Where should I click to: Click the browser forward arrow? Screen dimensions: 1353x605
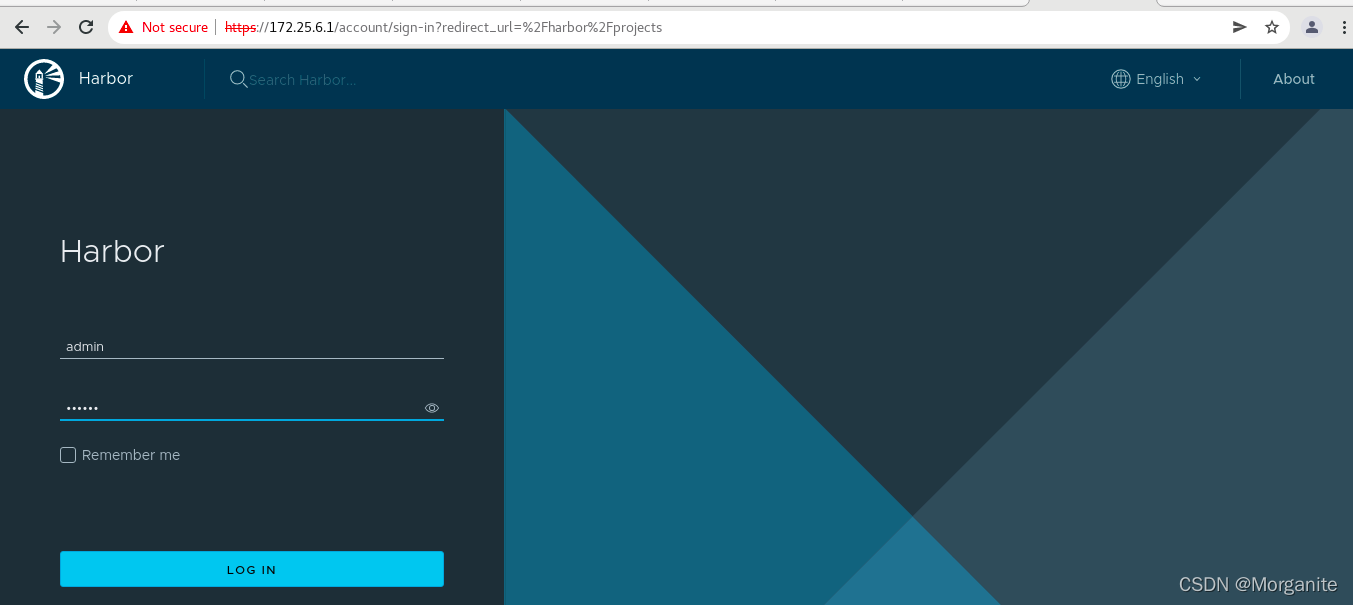54,27
